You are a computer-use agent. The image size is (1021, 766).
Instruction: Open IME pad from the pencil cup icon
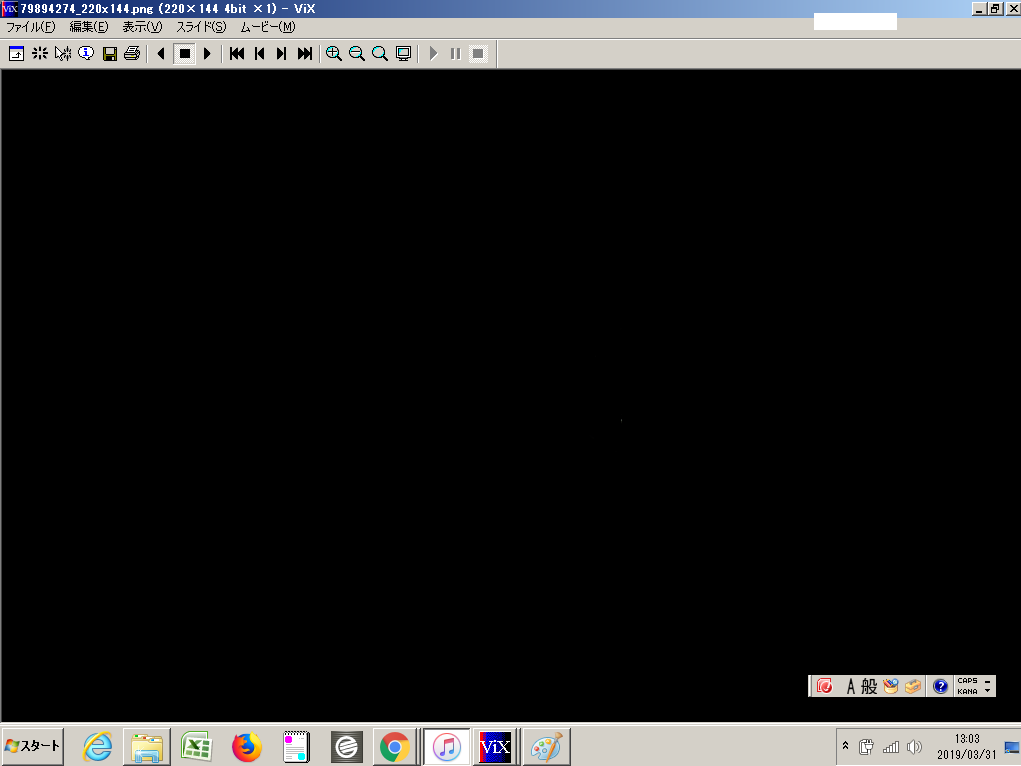[x=890, y=686]
